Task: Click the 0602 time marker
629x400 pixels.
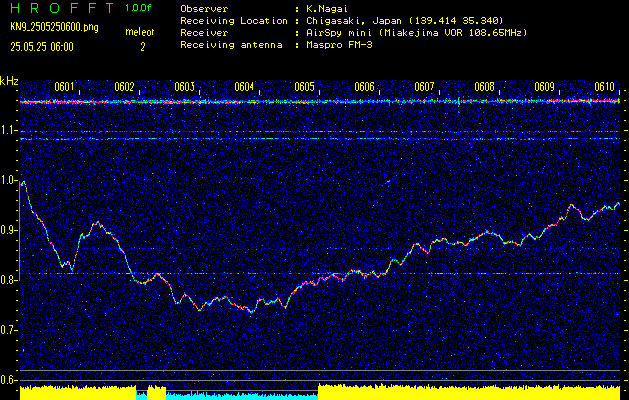Action: [124, 87]
